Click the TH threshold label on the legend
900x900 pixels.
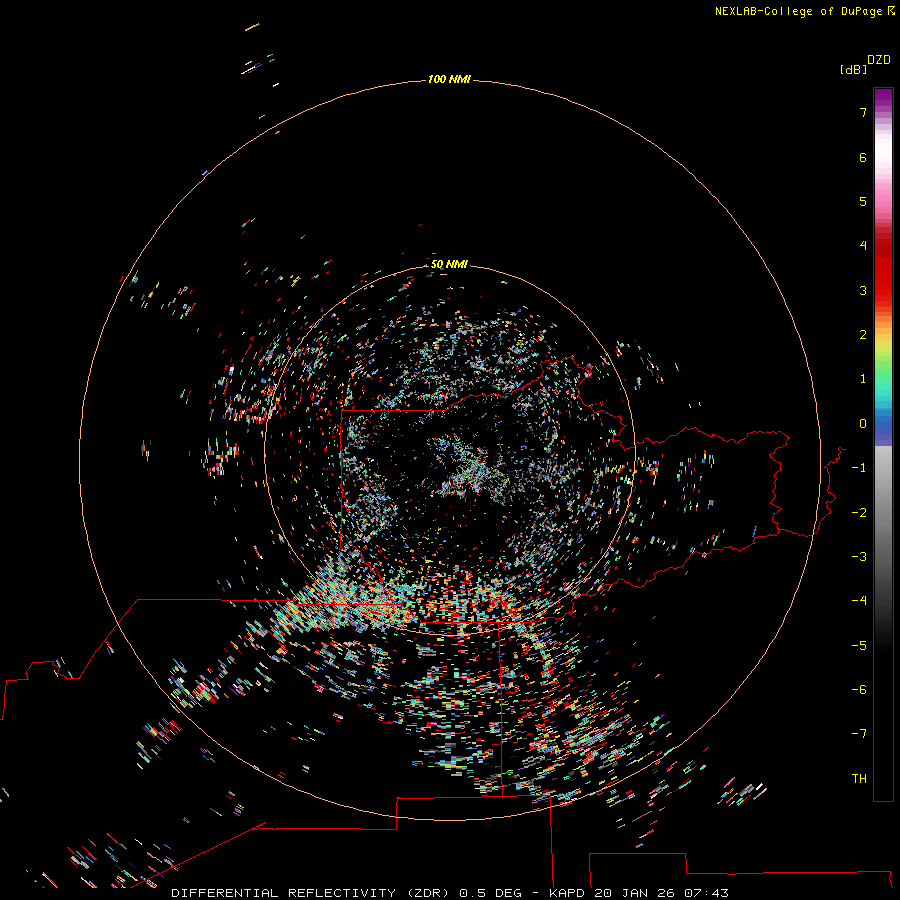[x=859, y=779]
